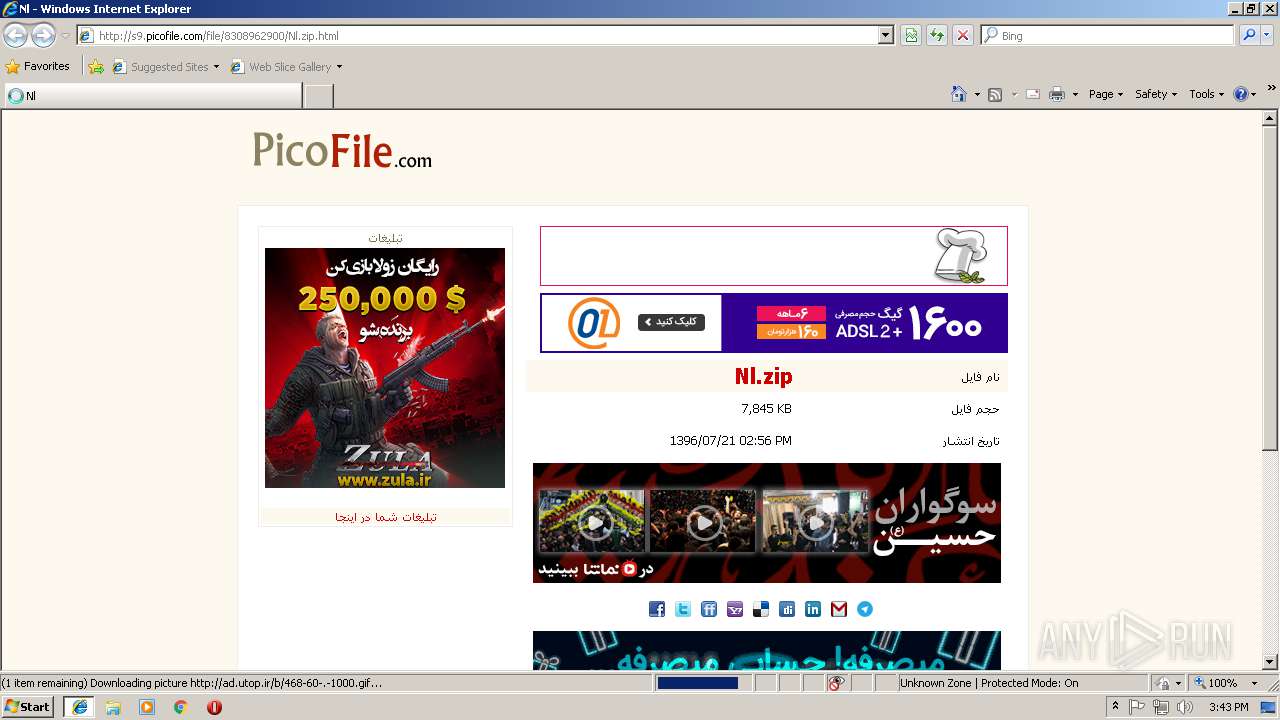
Task: Open Tools menu
Action: [x=1207, y=94]
